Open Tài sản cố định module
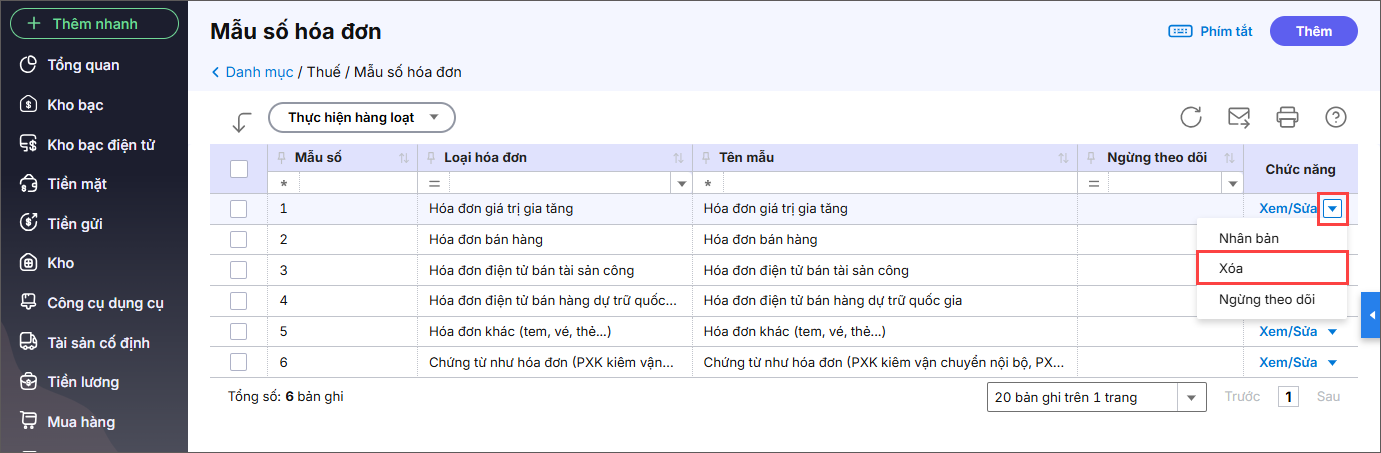Image resolution: width=1381 pixels, height=453 pixels. tap(98, 343)
